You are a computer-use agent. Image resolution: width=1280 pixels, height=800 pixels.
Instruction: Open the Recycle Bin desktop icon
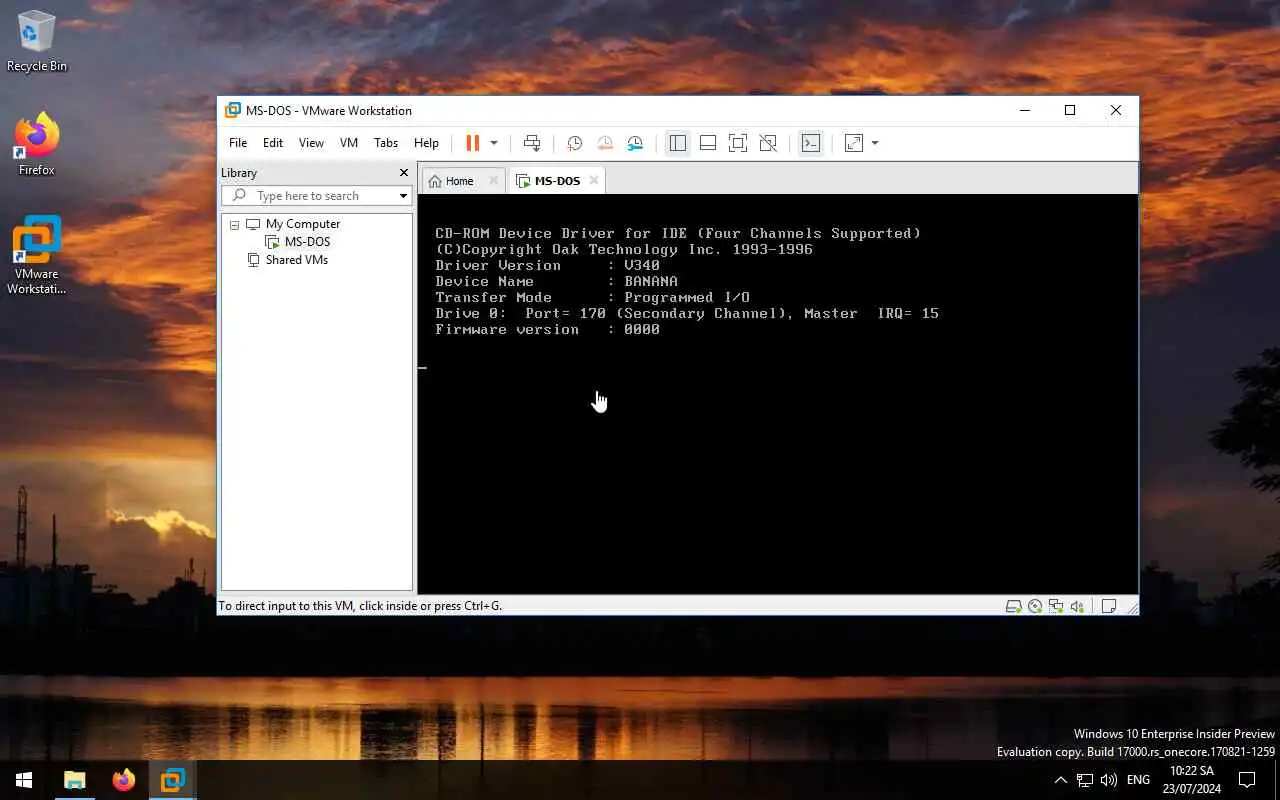point(37,41)
